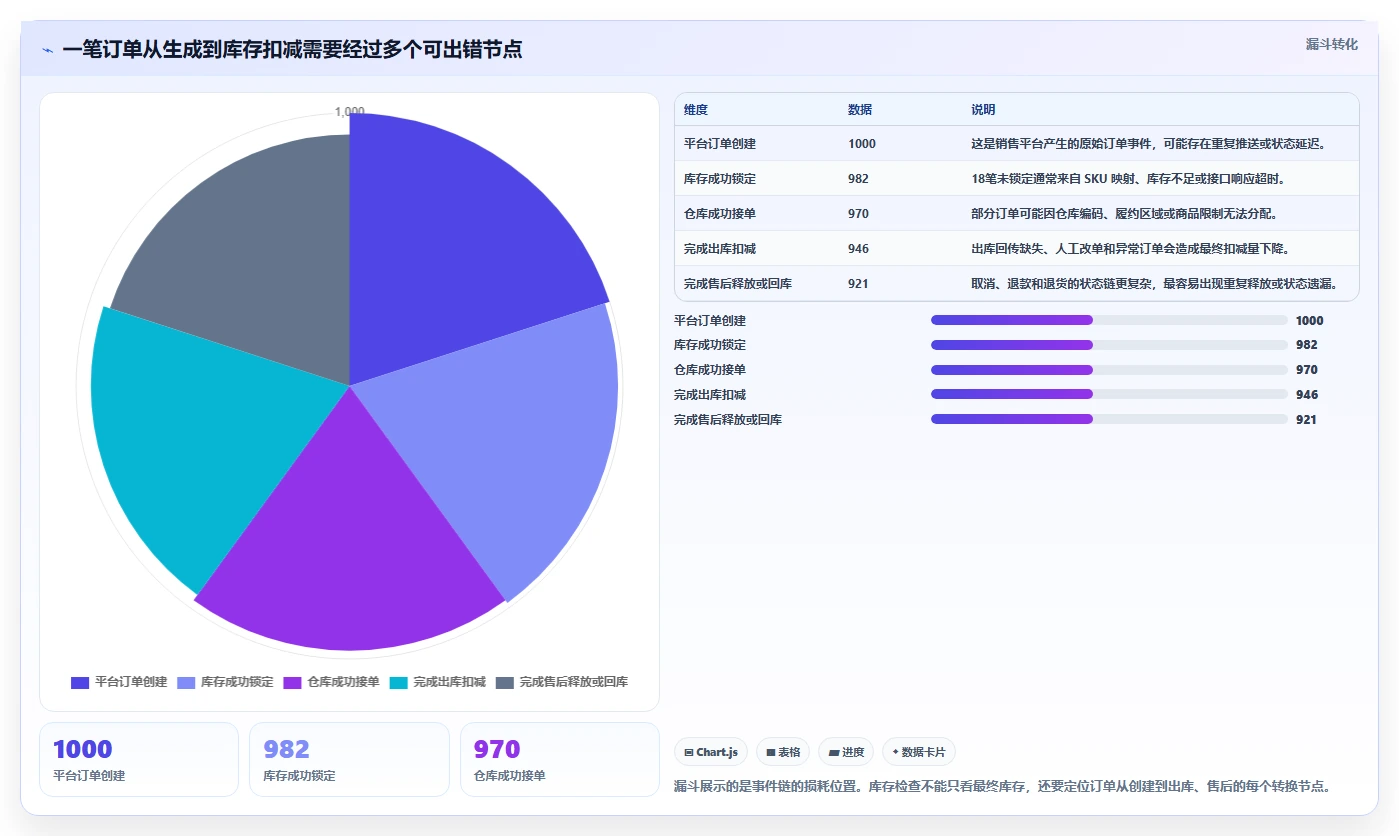Toggle 仓库成功接单 legend color box
This screenshot has width=1399, height=836.
(x=292, y=683)
